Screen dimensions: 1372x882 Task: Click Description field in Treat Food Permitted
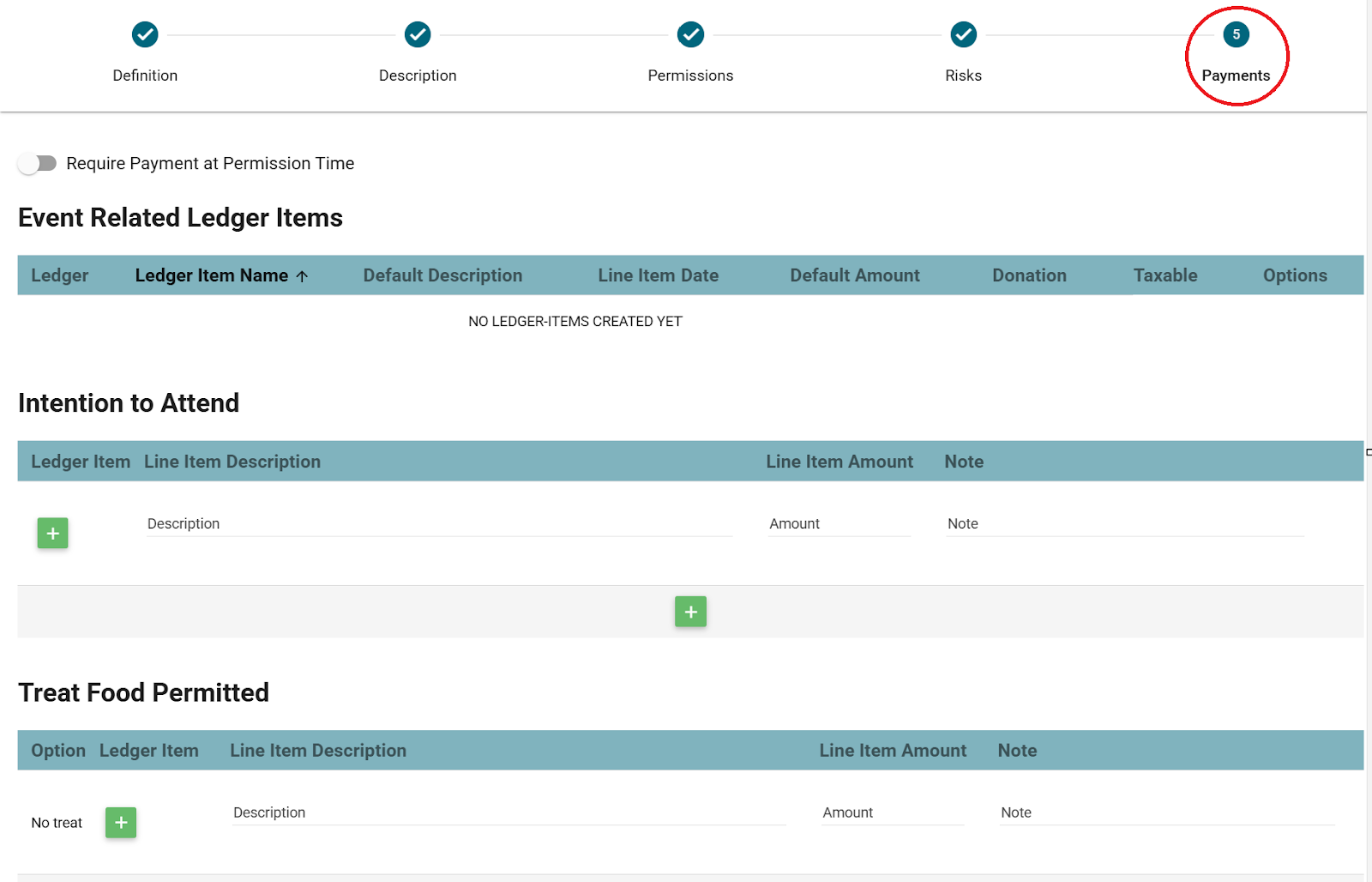[x=508, y=813]
